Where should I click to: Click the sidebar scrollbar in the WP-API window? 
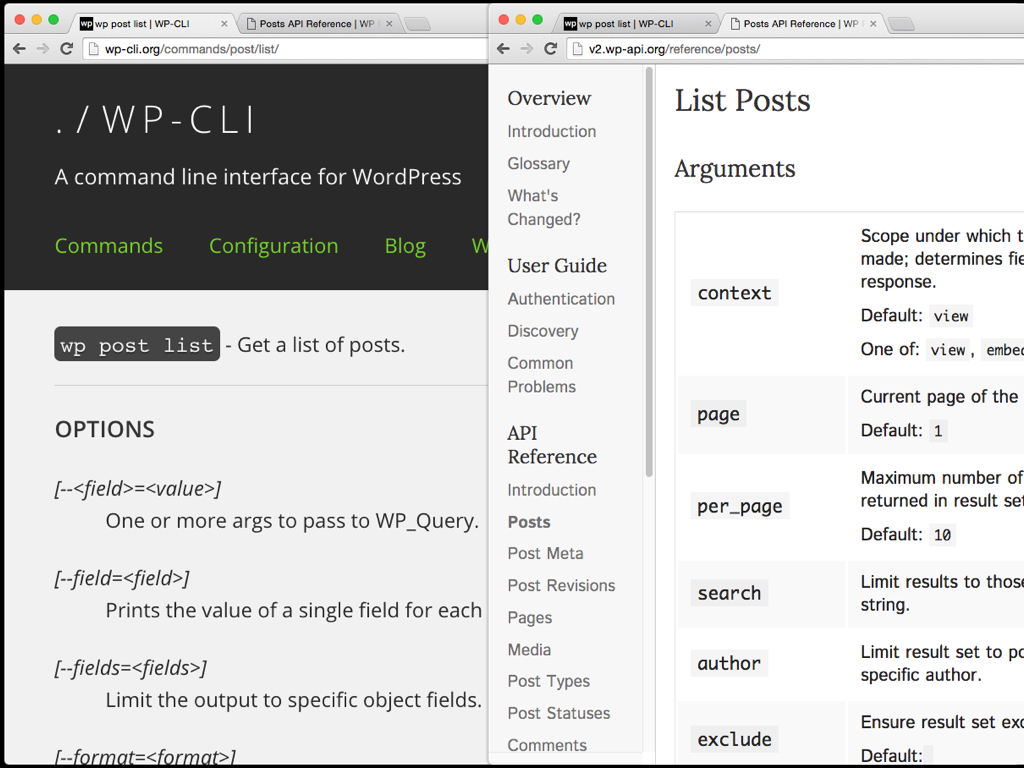point(649,272)
